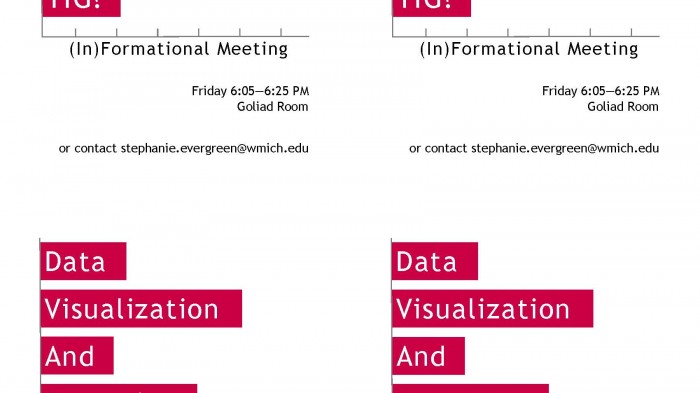Click the left axis ruler tick marks

click(x=175, y=32)
